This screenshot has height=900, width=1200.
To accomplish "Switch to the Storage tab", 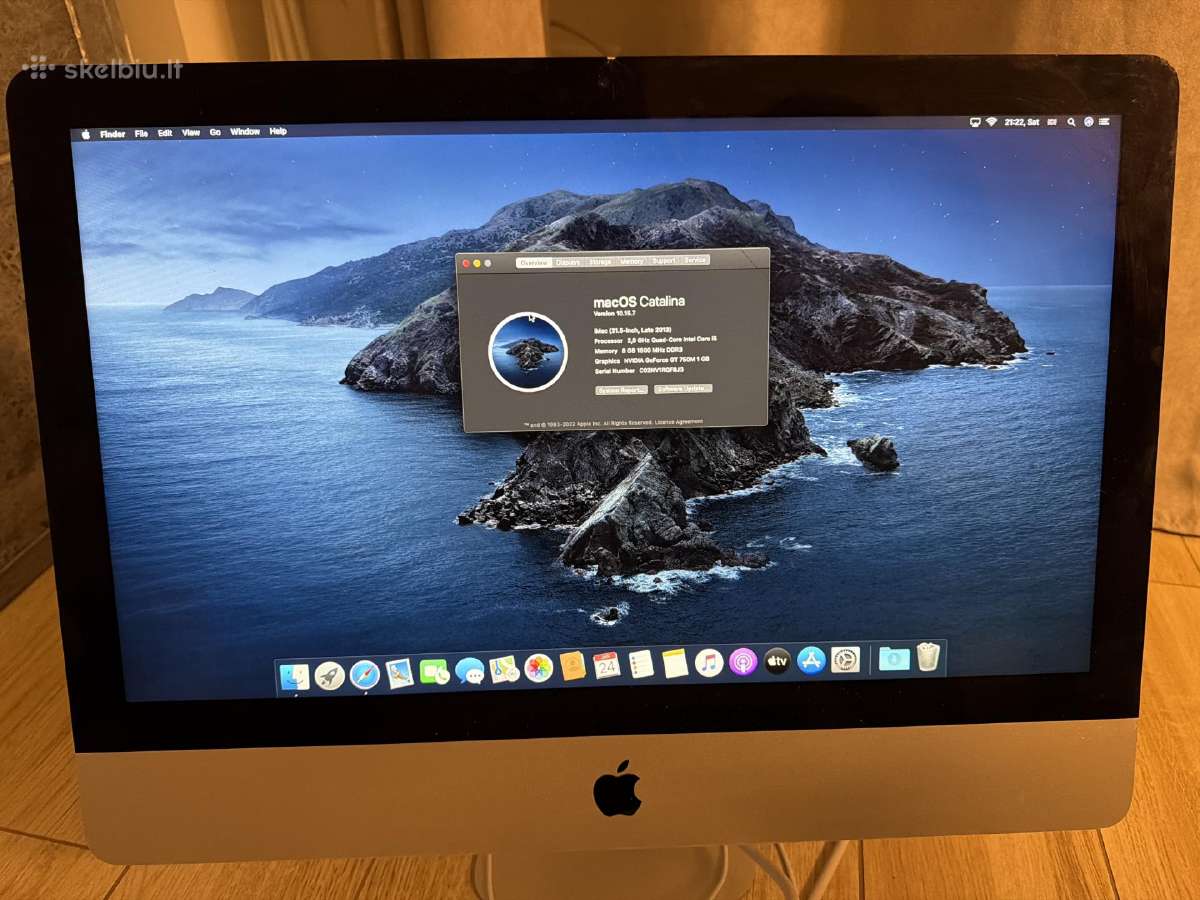I will tap(600, 261).
